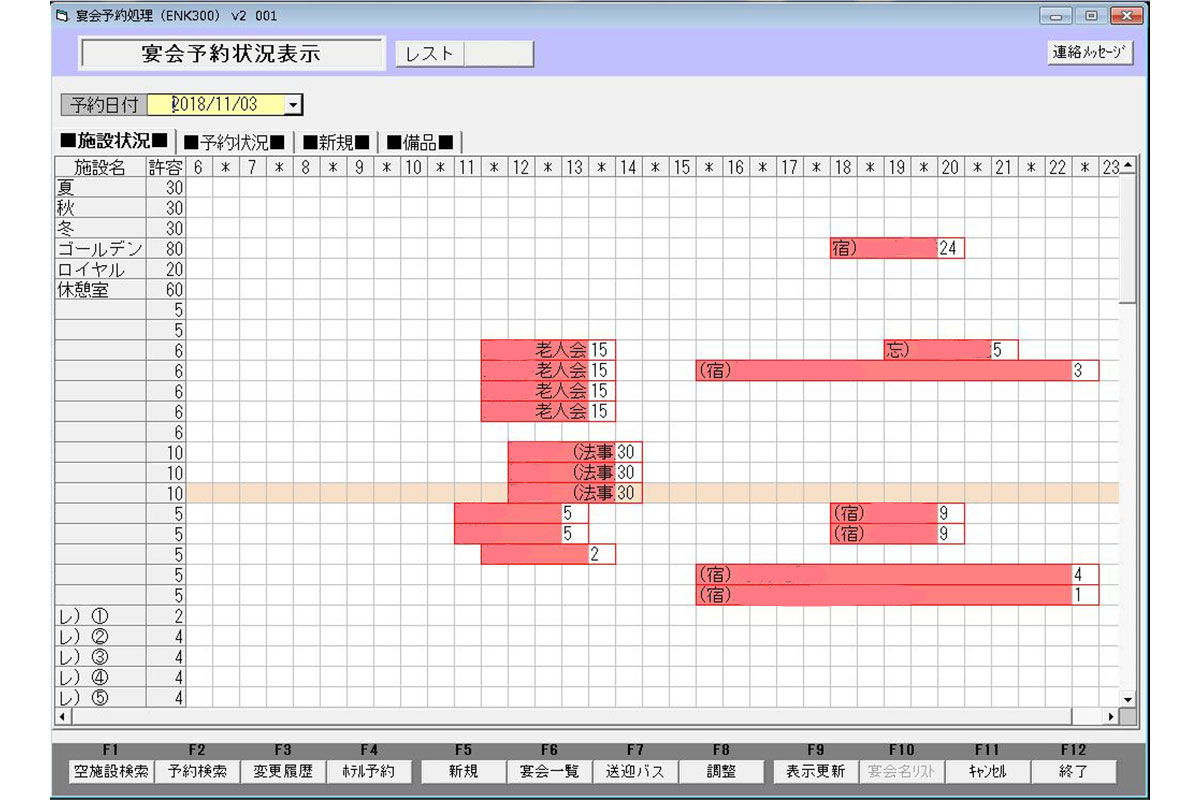
Task: Open 送迎バス shuttle bus screen
Action: click(635, 771)
